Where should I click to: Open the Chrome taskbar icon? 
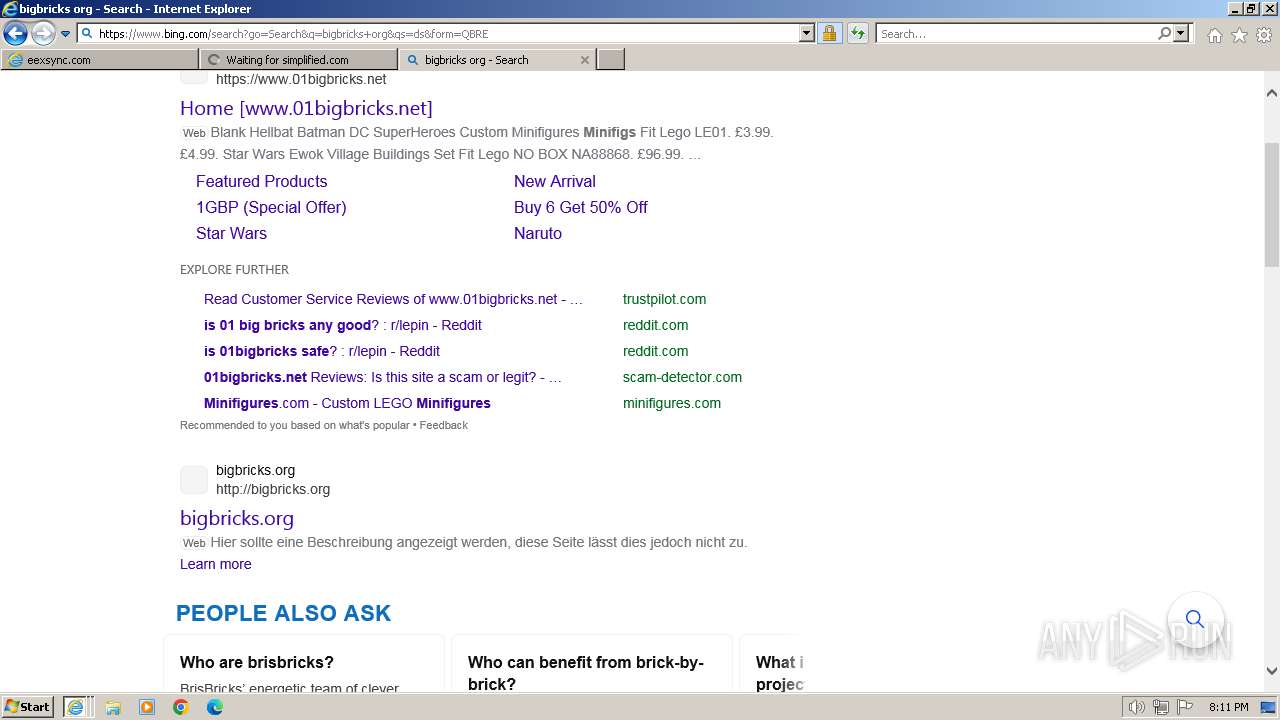coord(180,707)
